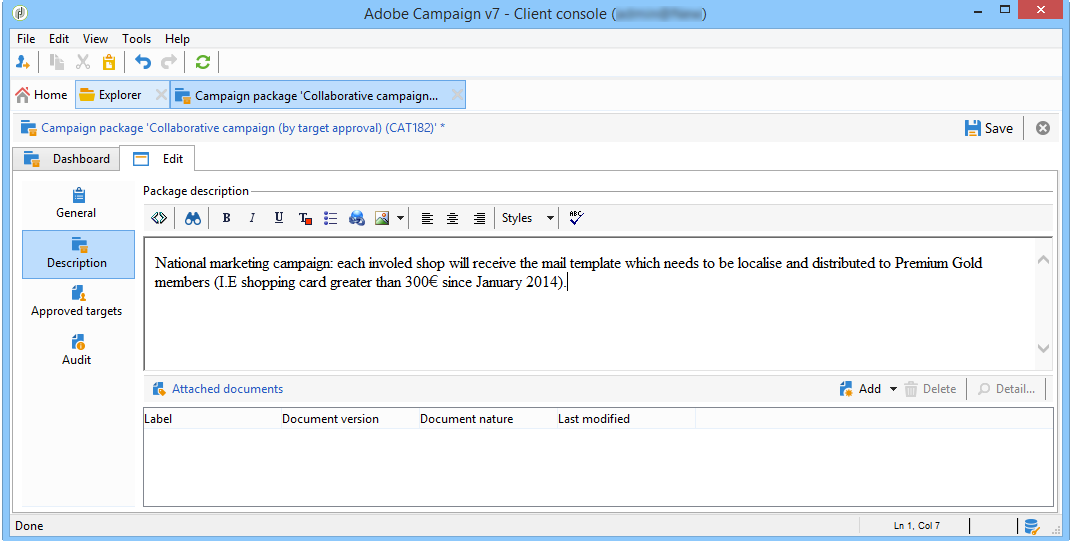
Task: Align text left
Action: [427, 218]
